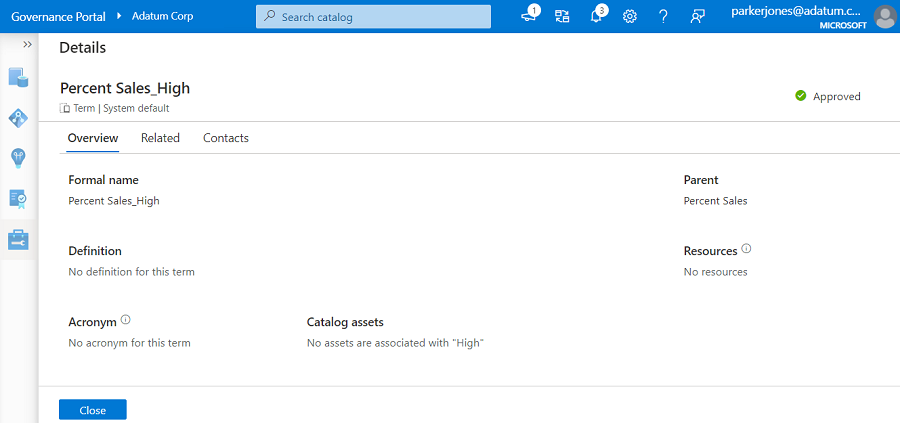Select the Overview tab
Viewport: 900px width, 423px height.
[x=93, y=138]
